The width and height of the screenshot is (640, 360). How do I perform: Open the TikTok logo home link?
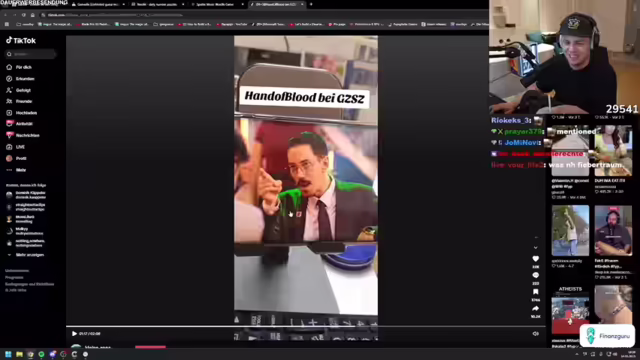(21, 40)
